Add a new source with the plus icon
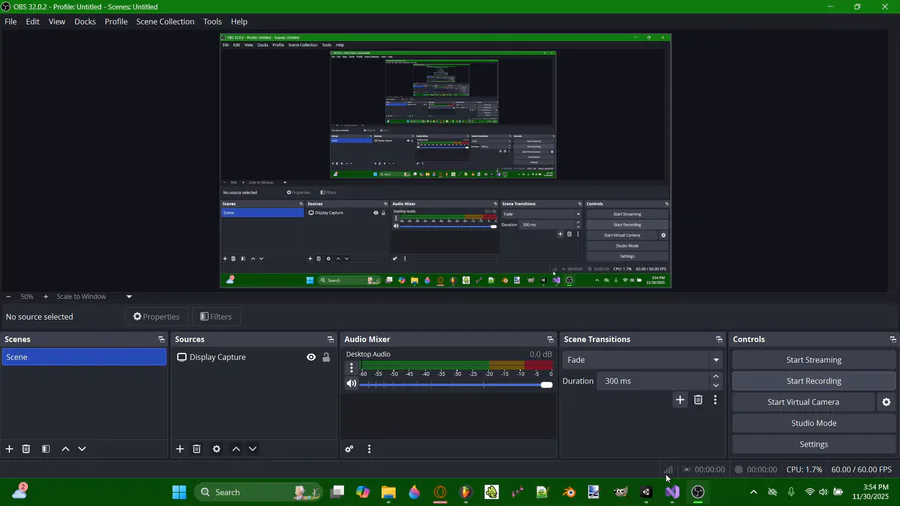The height and width of the screenshot is (506, 900). pyautogui.click(x=180, y=449)
